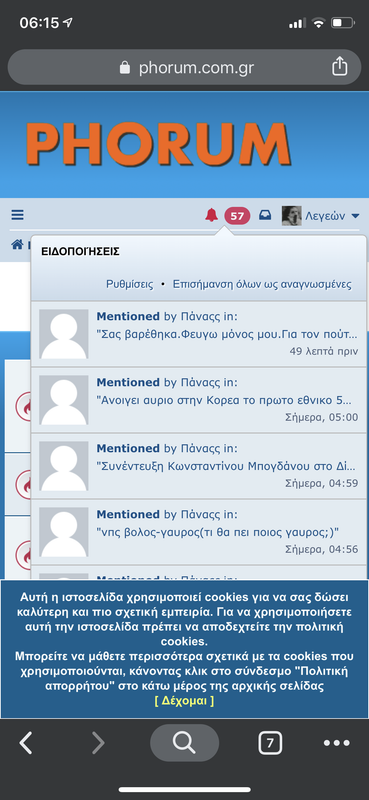369x800 pixels.
Task: Tap the home breadcrumb icon
Action: tap(17, 245)
